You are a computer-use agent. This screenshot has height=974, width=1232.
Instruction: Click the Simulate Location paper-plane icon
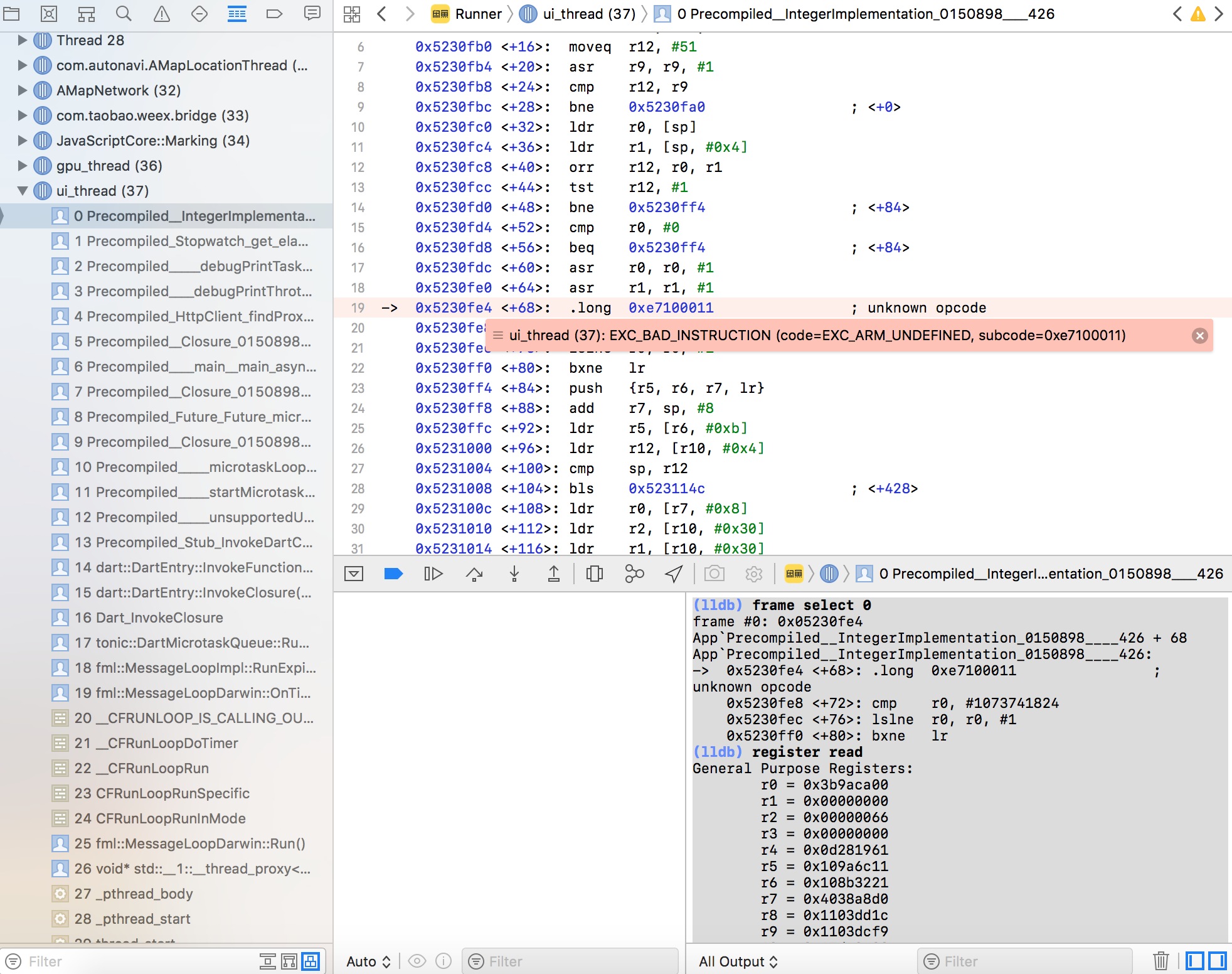[x=673, y=573]
